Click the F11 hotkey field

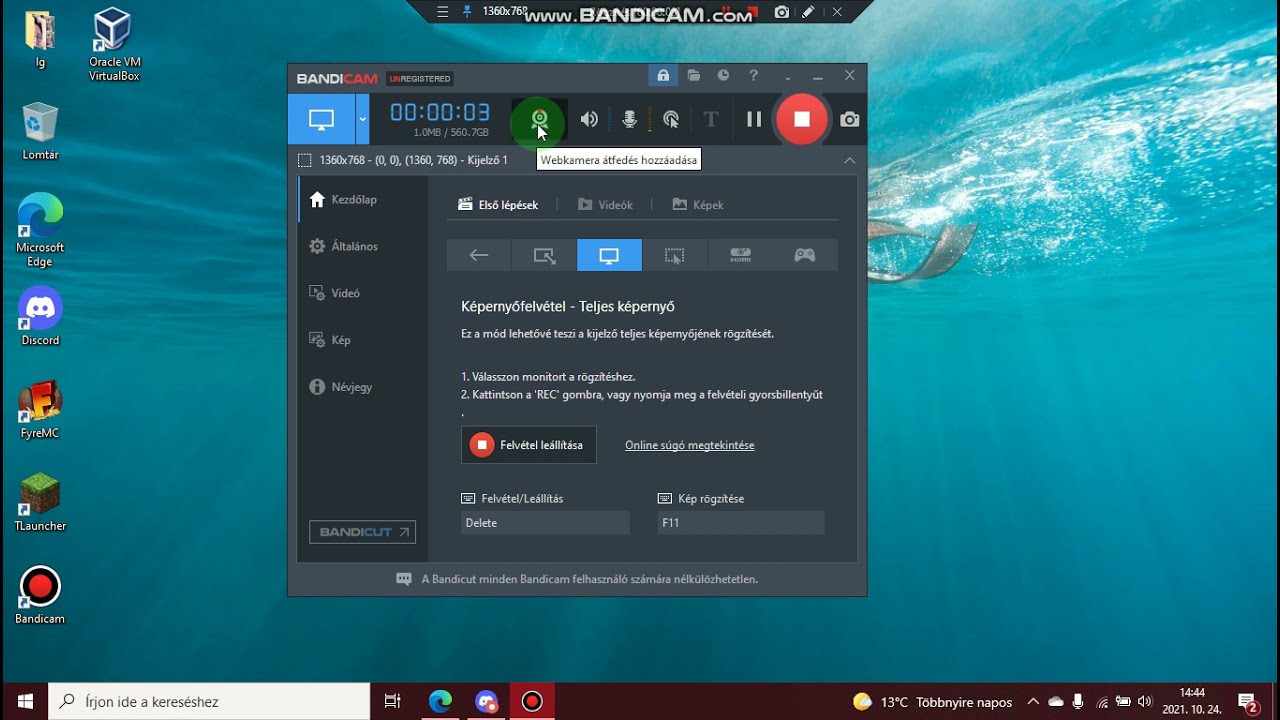coord(741,523)
